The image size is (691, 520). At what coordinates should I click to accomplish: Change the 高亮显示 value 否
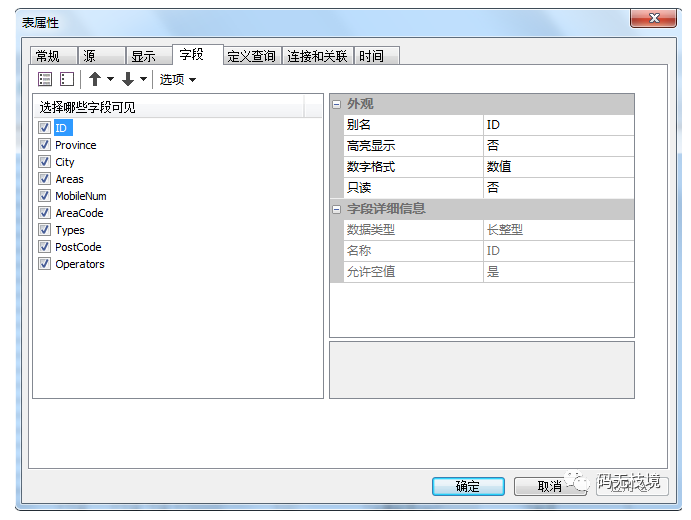click(558, 146)
